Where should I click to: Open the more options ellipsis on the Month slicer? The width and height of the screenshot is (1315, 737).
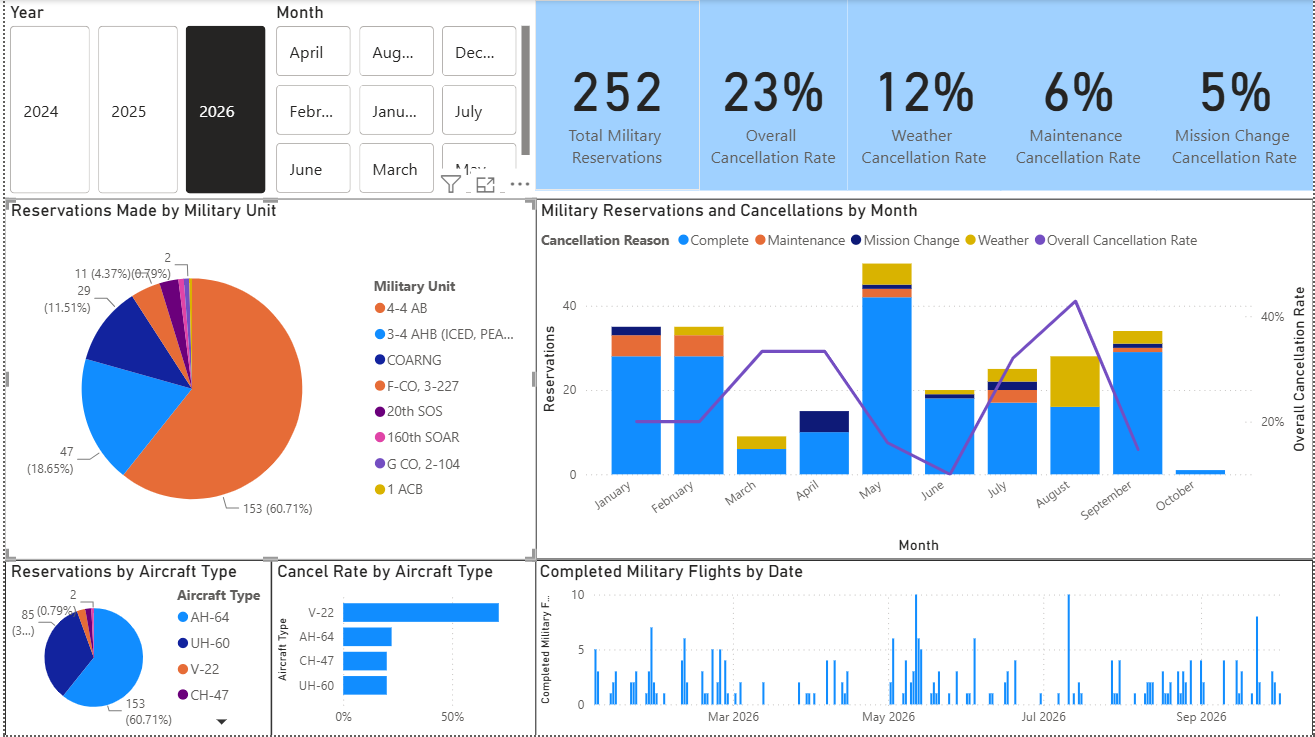click(x=519, y=184)
